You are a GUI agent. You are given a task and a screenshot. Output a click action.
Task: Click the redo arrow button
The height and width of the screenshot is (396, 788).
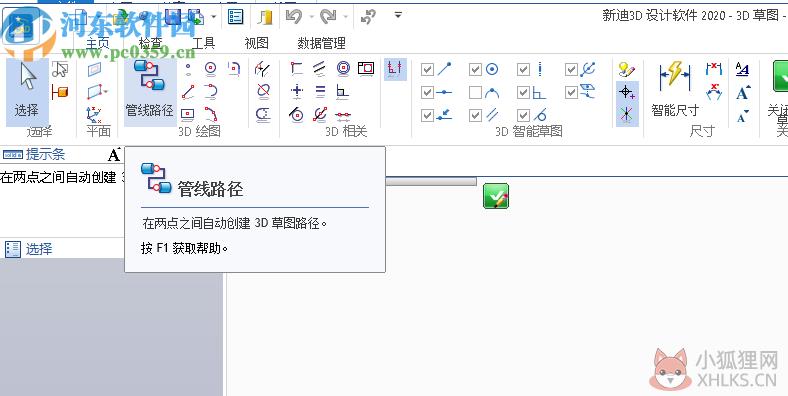pyautogui.click(x=329, y=17)
